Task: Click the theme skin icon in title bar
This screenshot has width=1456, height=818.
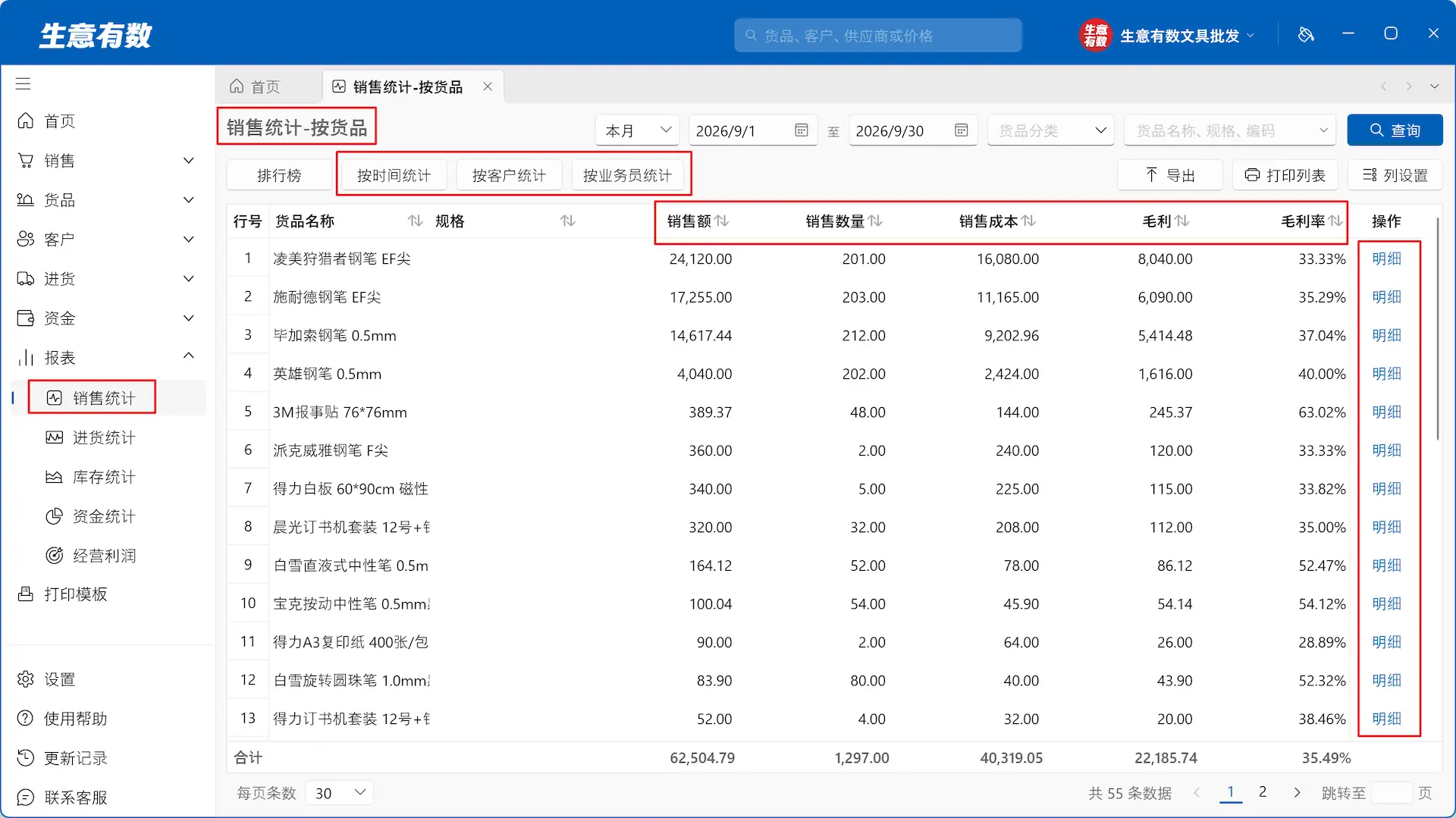Action: point(1306,34)
